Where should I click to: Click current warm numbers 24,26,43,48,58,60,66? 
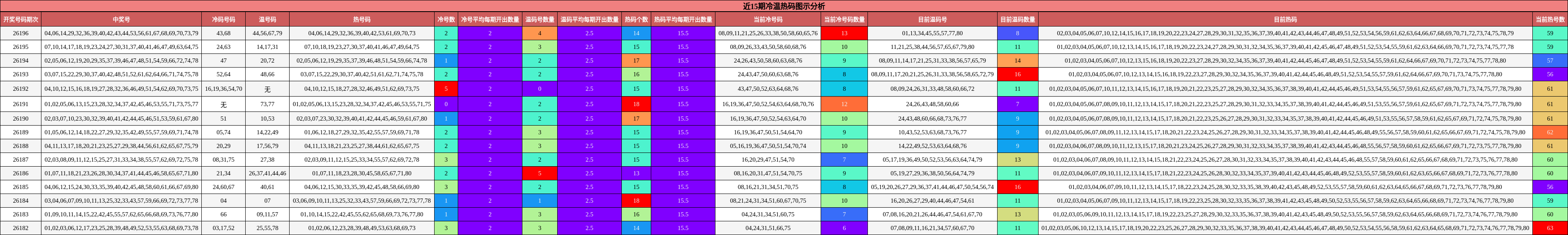pyautogui.click(x=933, y=104)
